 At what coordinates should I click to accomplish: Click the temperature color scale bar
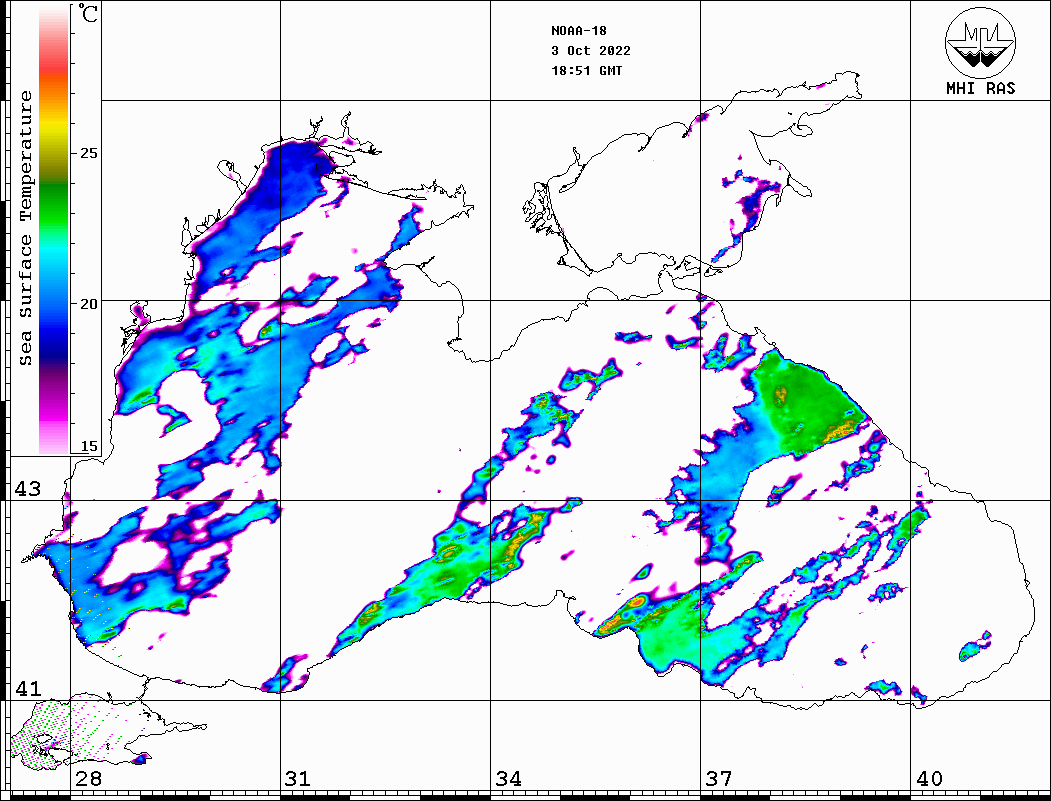point(54,231)
